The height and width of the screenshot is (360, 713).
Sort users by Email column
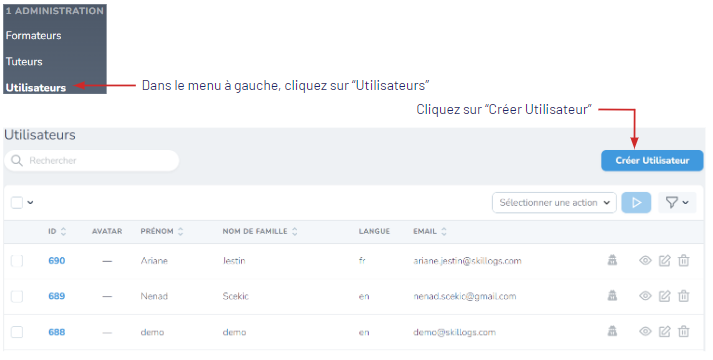coord(430,231)
